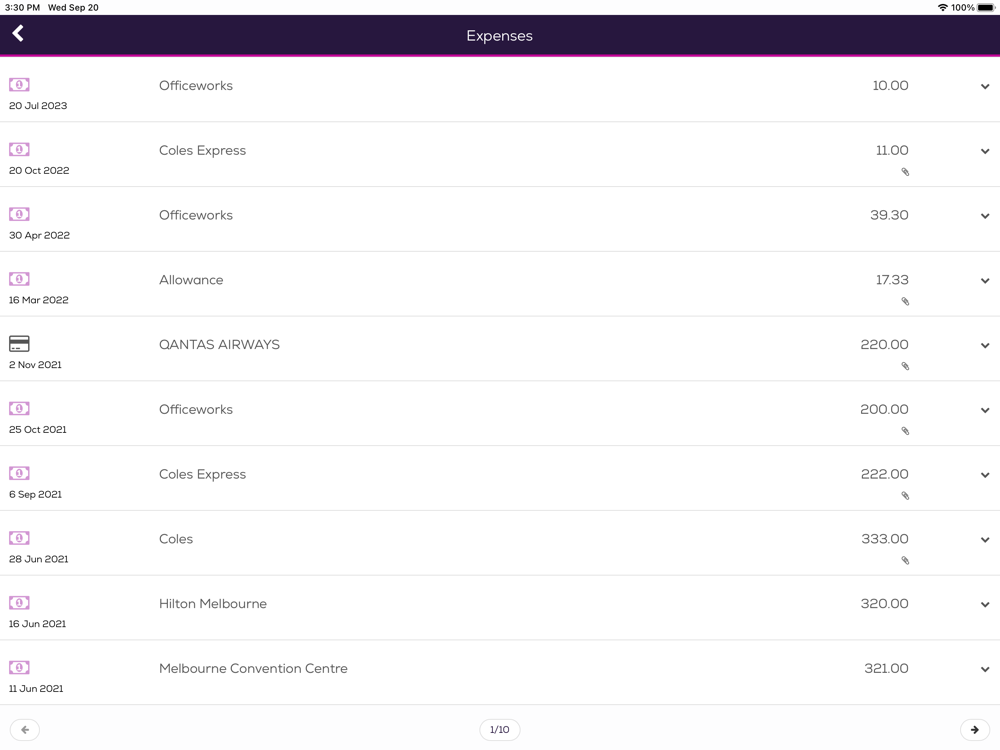
Task: Click cash icon for Hilton Melbourne
Action: pos(19,603)
